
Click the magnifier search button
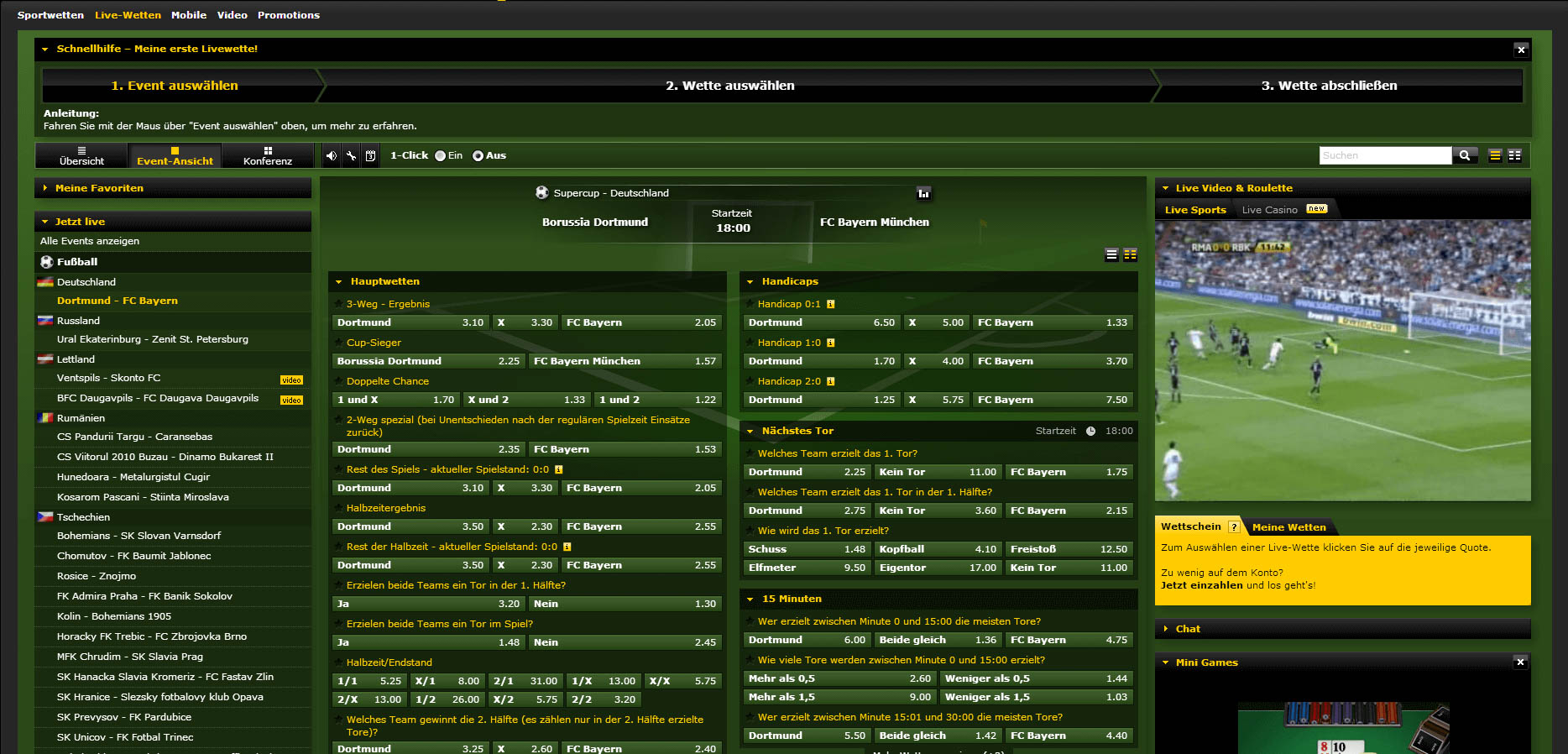coord(1465,155)
